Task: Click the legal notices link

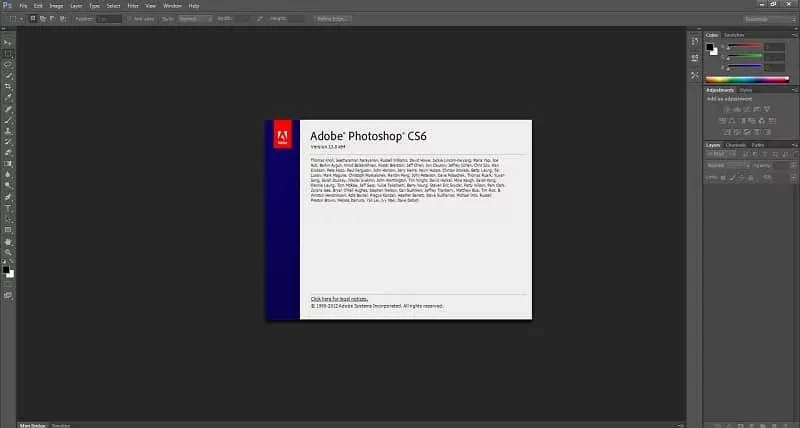Action: (341, 298)
